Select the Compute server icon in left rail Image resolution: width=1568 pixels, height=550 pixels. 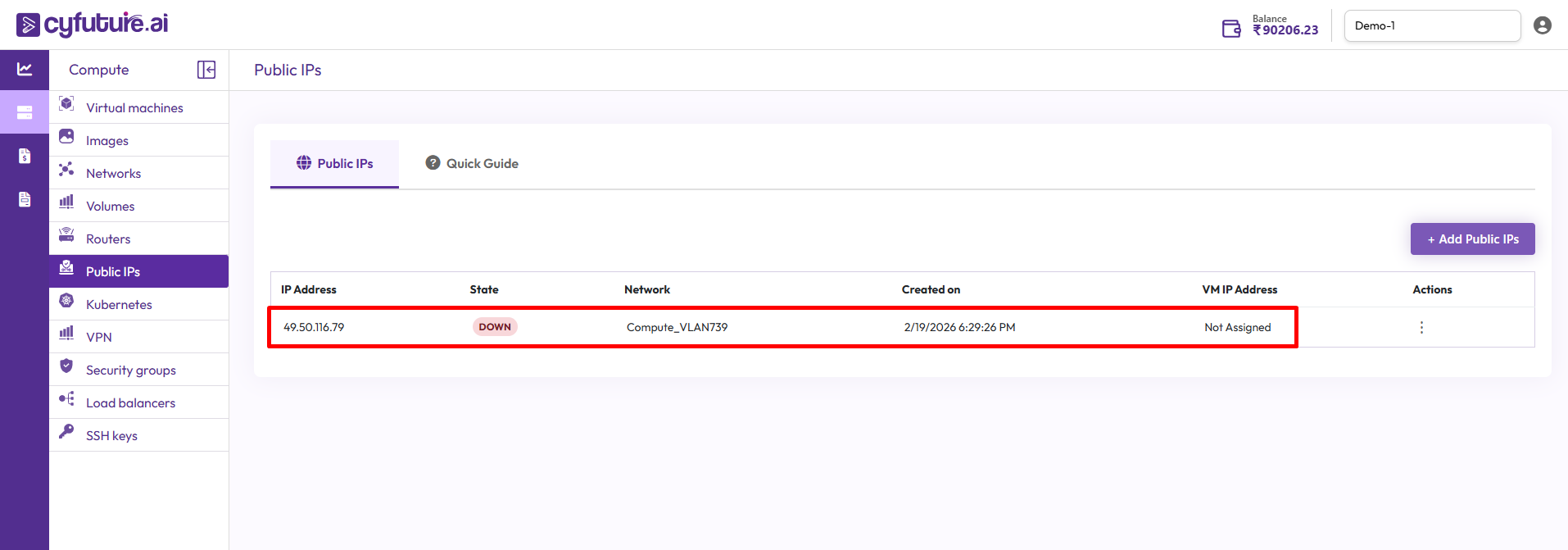pos(25,112)
